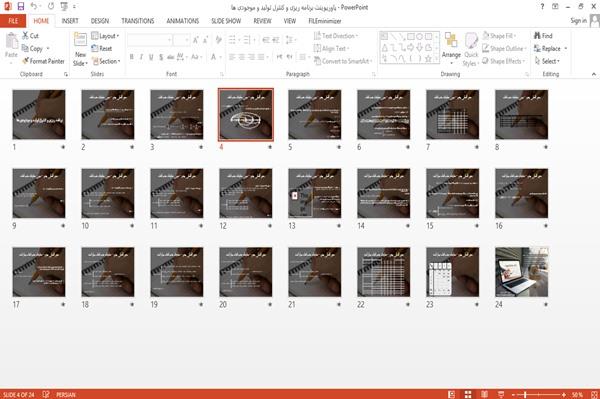Toggle text Shadow formatting
Screen dimensions: 600x399
161,57
